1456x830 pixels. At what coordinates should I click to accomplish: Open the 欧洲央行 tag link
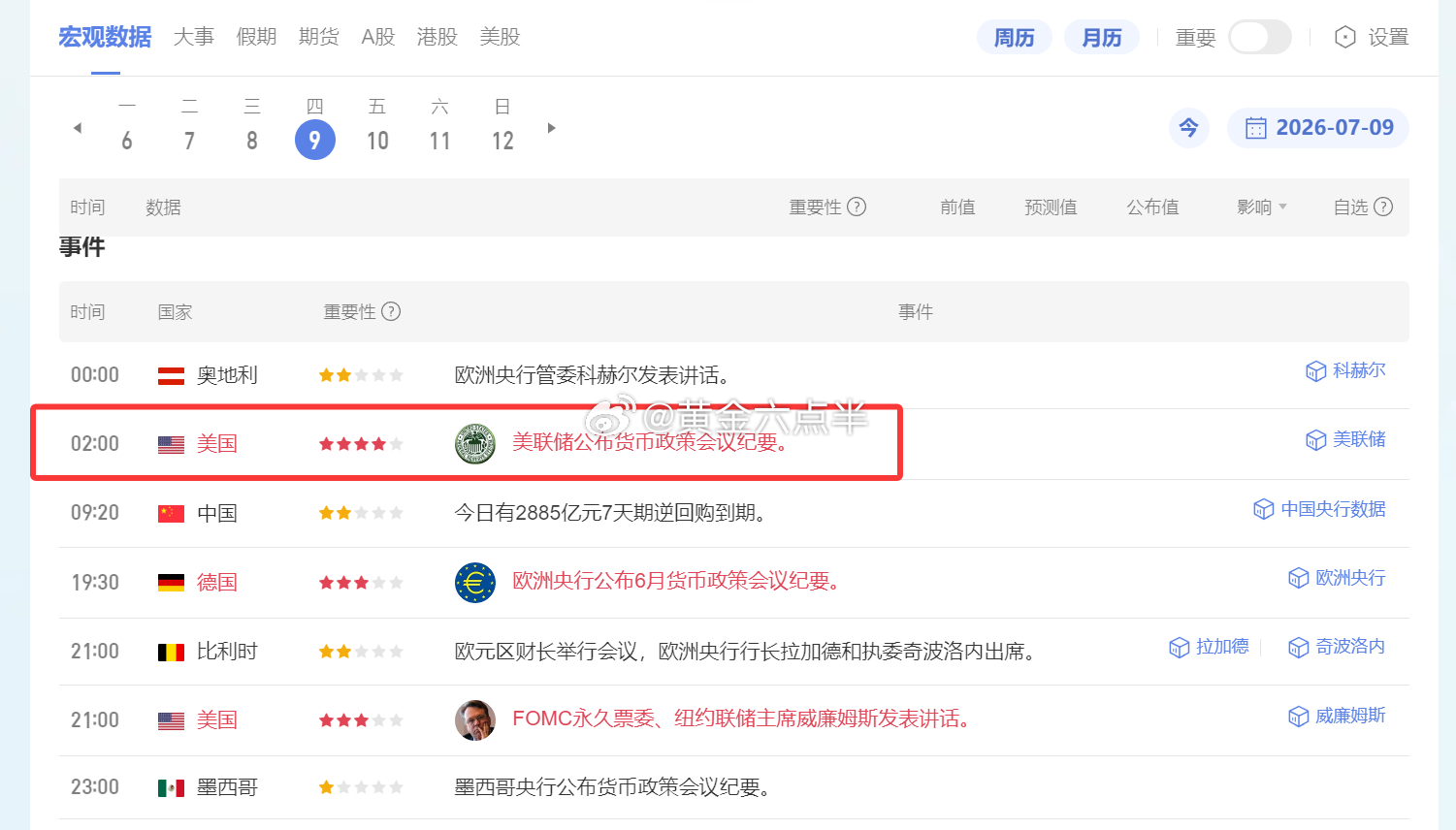tap(1337, 578)
